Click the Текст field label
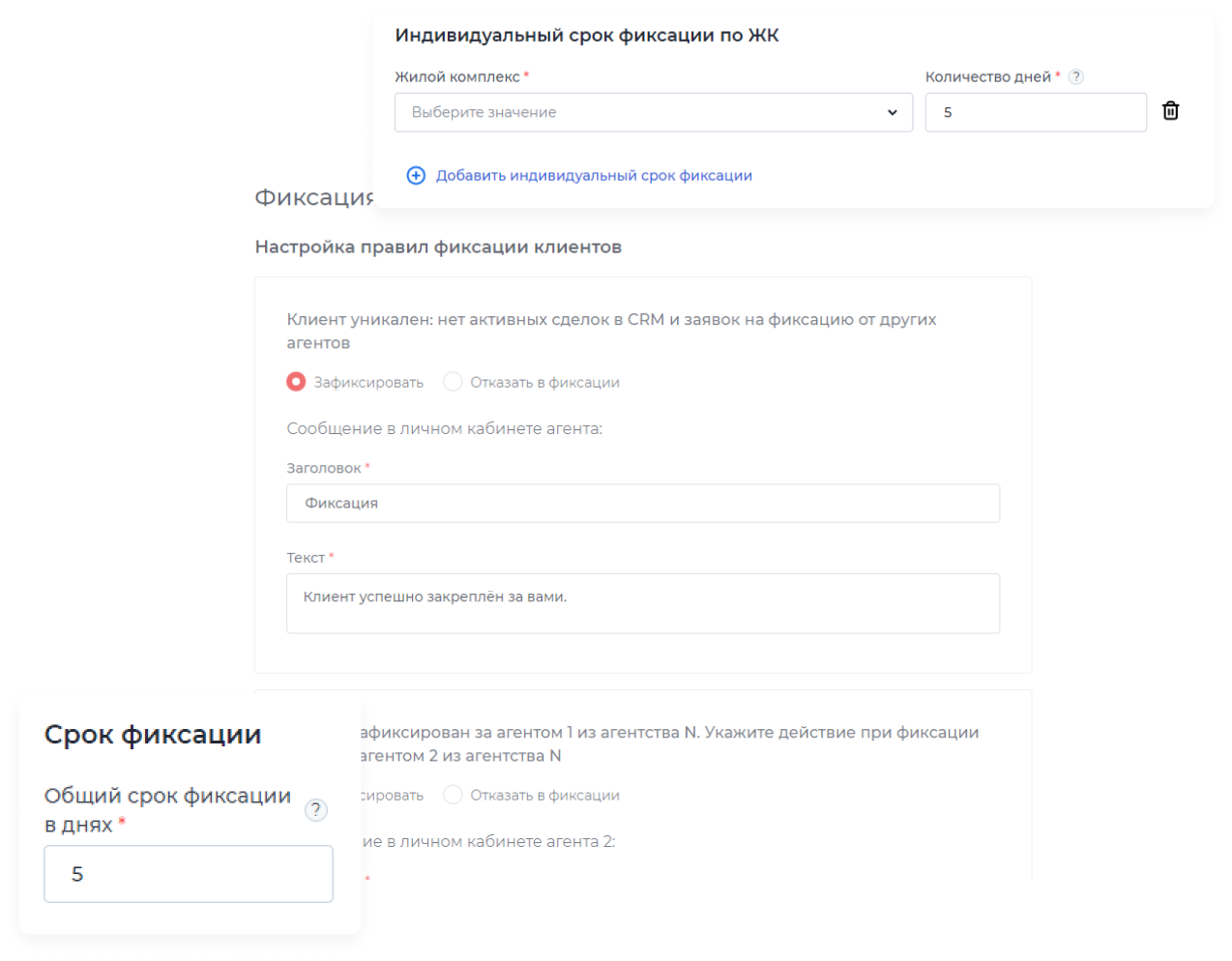Image resolution: width=1232 pixels, height=961 pixels. [306, 558]
